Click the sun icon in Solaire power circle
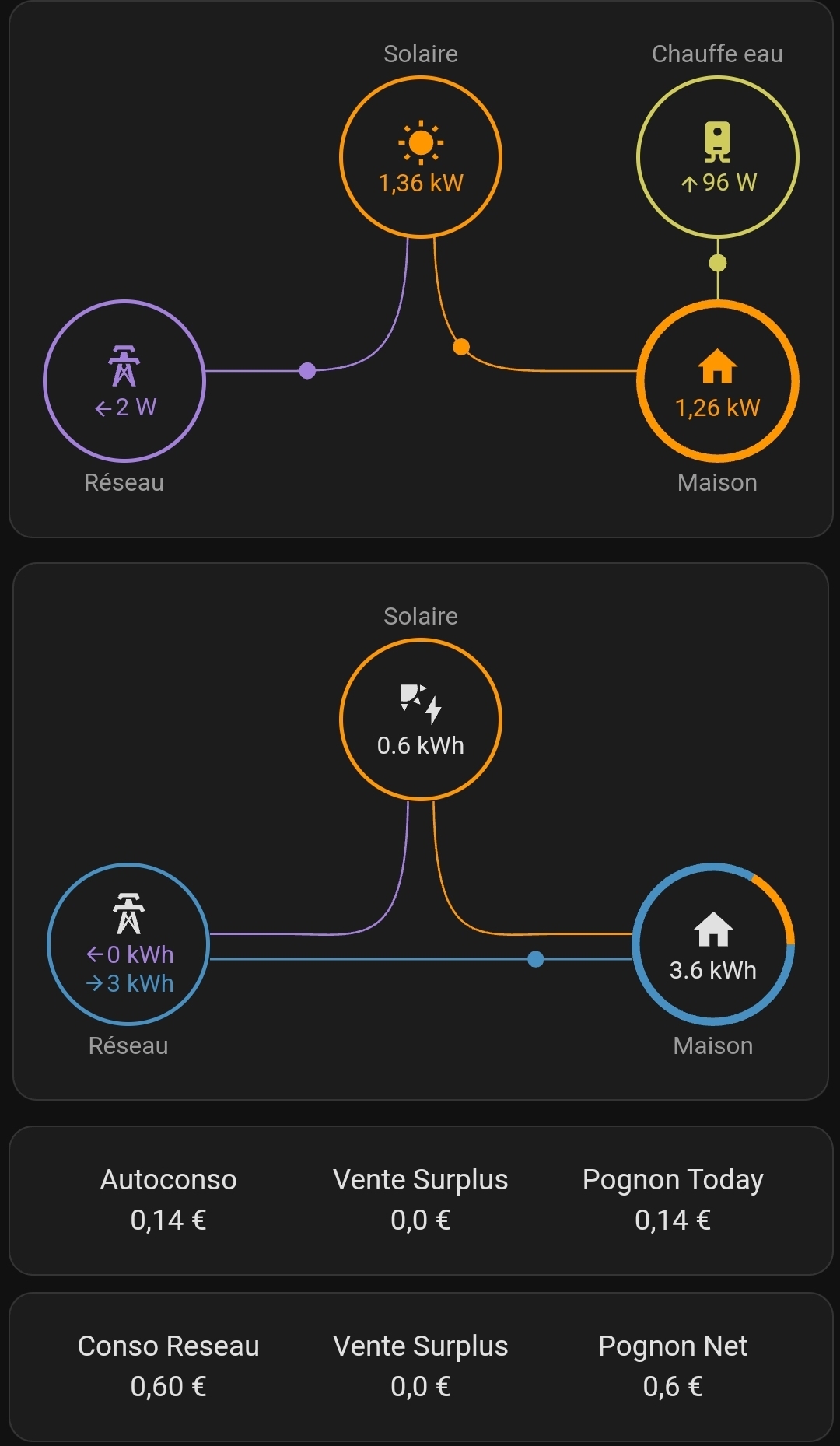Image resolution: width=840 pixels, height=1446 pixels. (x=421, y=142)
